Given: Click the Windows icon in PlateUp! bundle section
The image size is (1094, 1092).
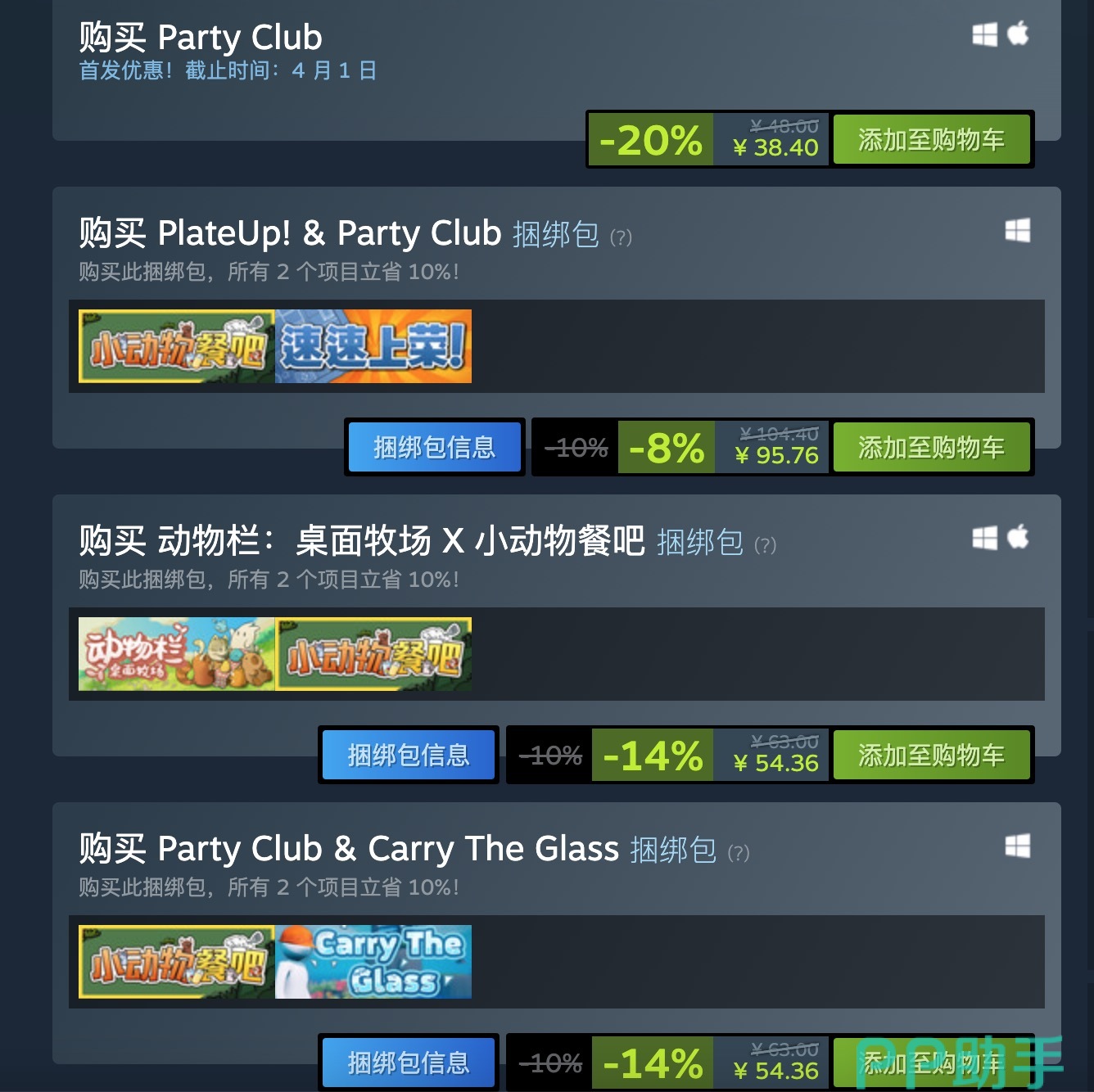Looking at the screenshot, I should [x=1018, y=231].
